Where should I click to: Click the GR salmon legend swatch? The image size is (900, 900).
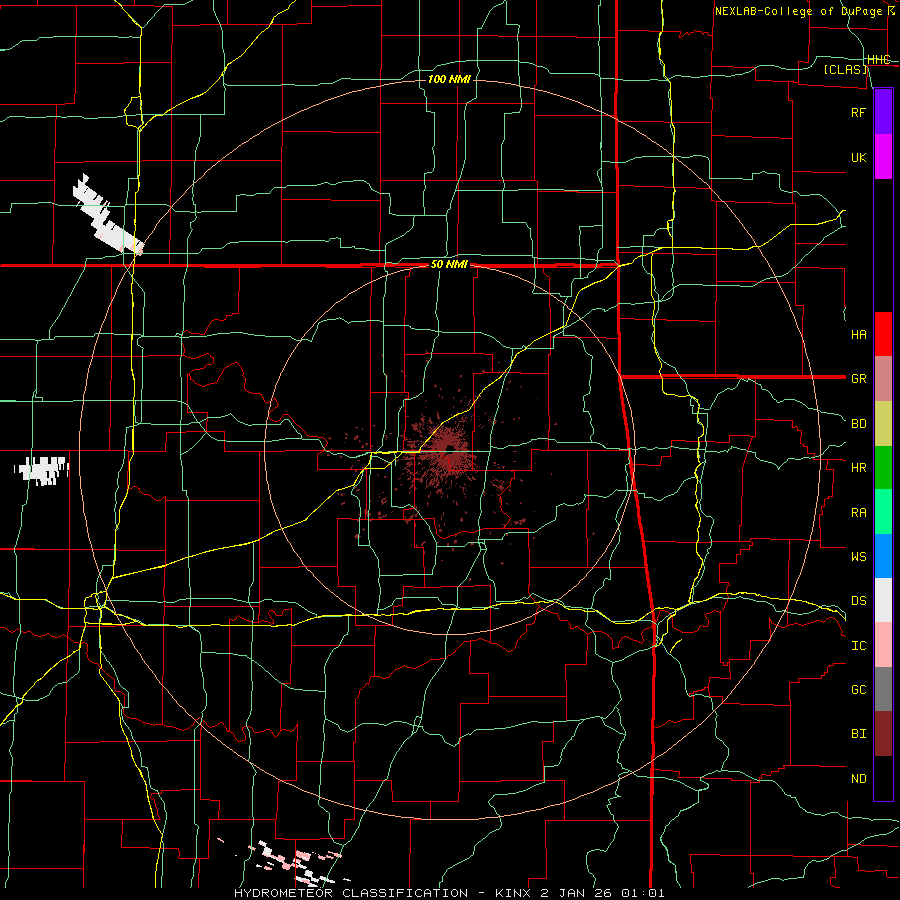(883, 379)
